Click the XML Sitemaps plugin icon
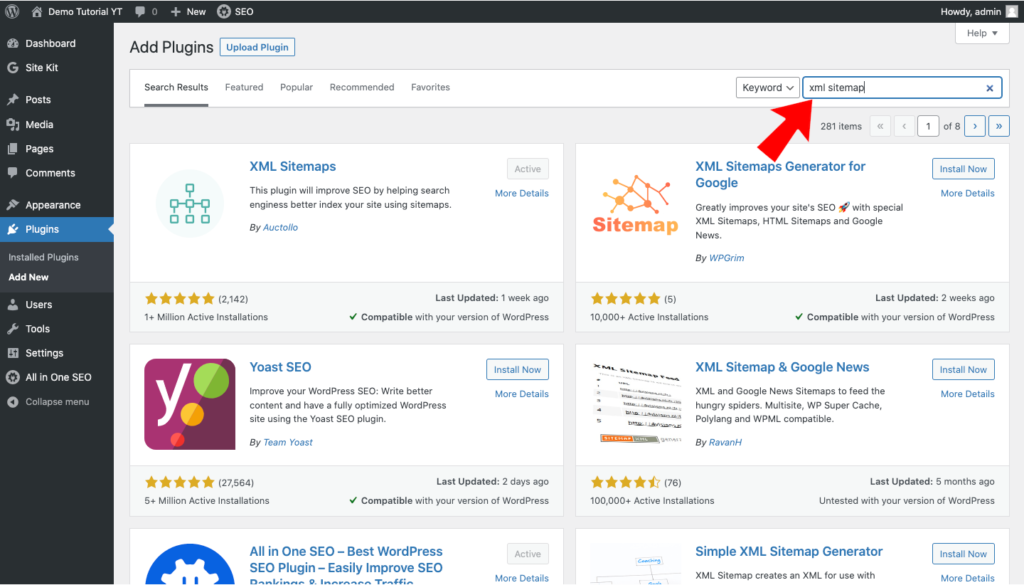Image resolution: width=1024 pixels, height=585 pixels. coord(190,203)
